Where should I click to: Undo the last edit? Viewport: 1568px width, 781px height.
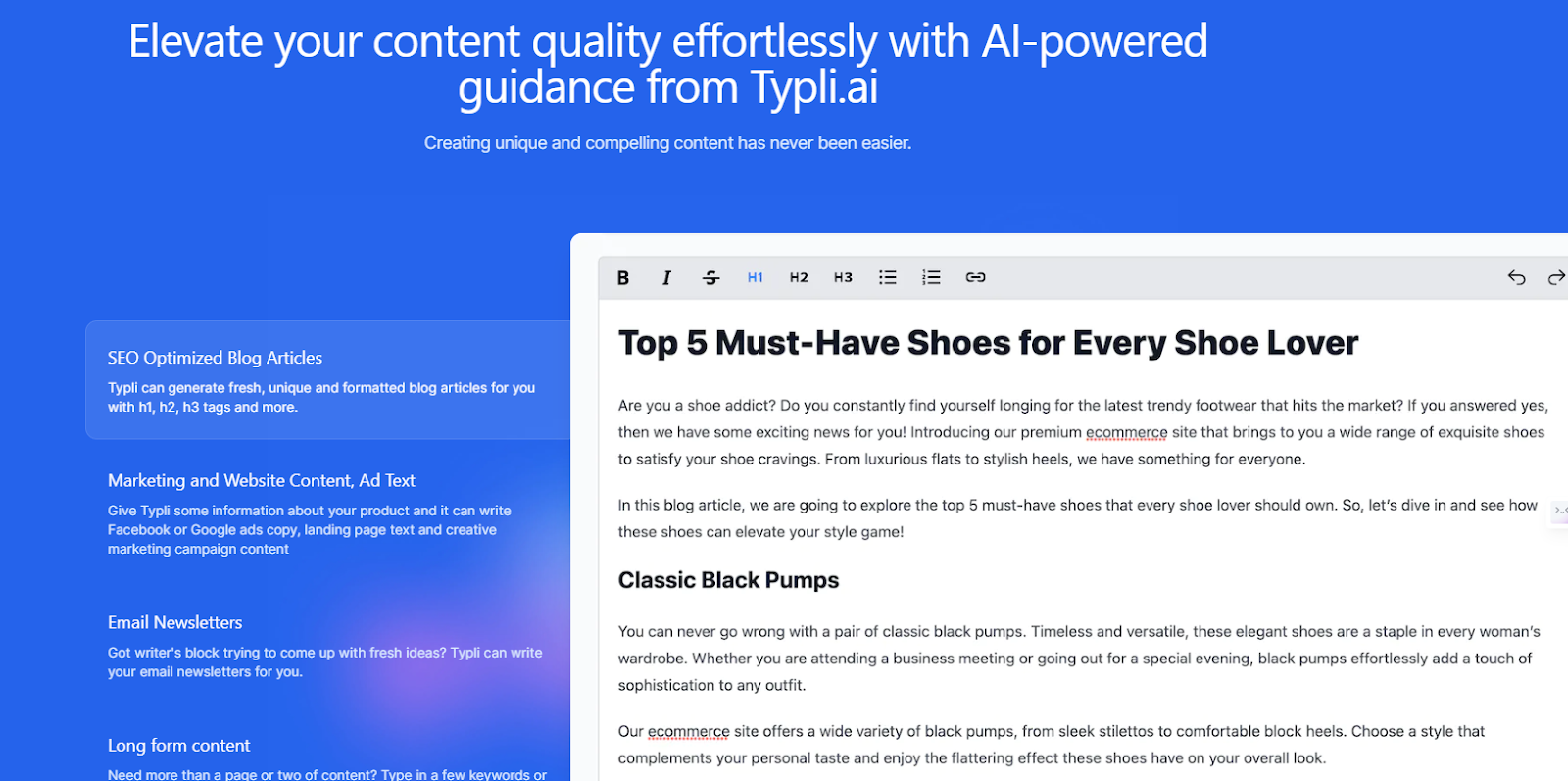(1517, 278)
